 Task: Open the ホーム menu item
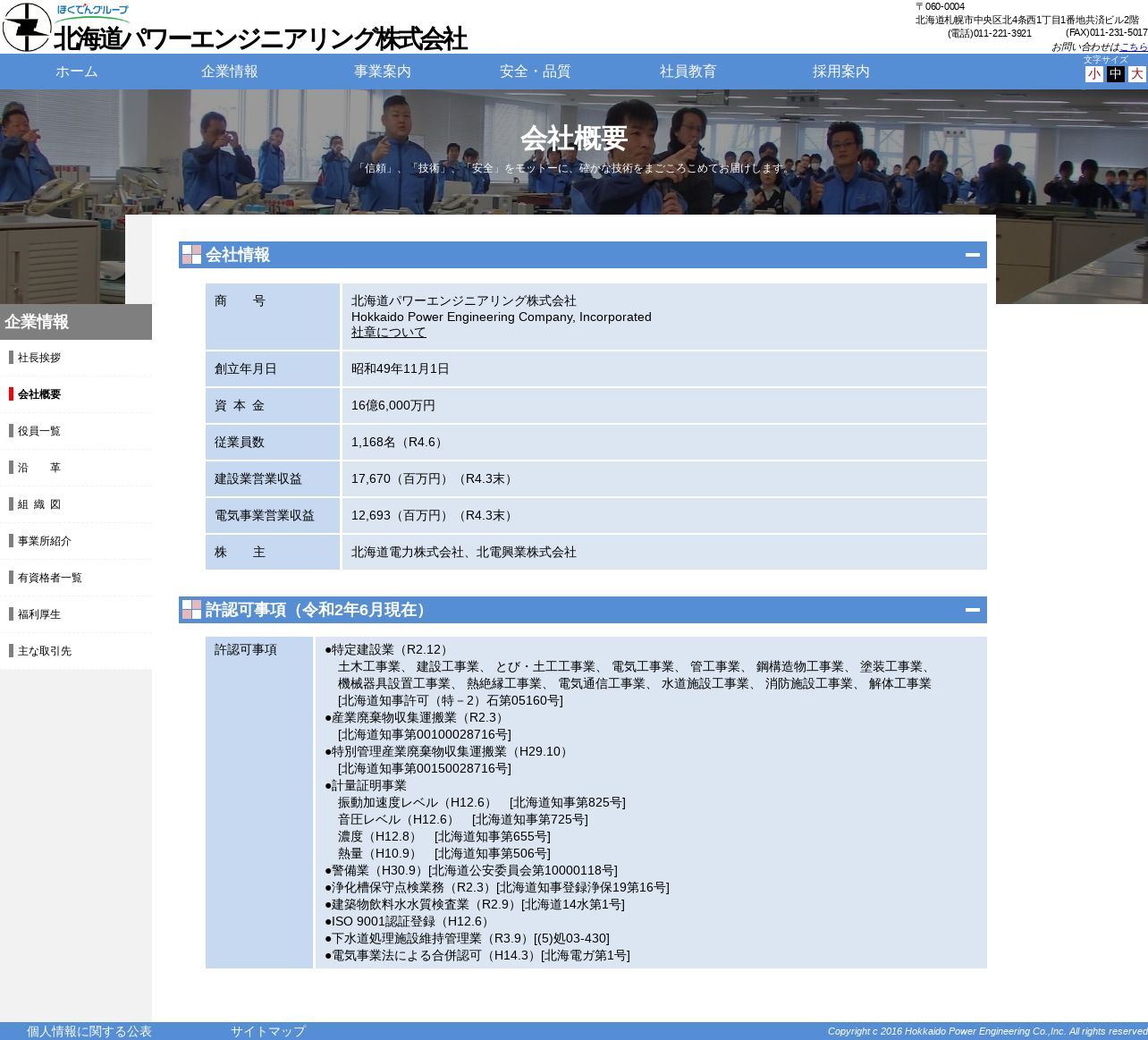click(77, 72)
